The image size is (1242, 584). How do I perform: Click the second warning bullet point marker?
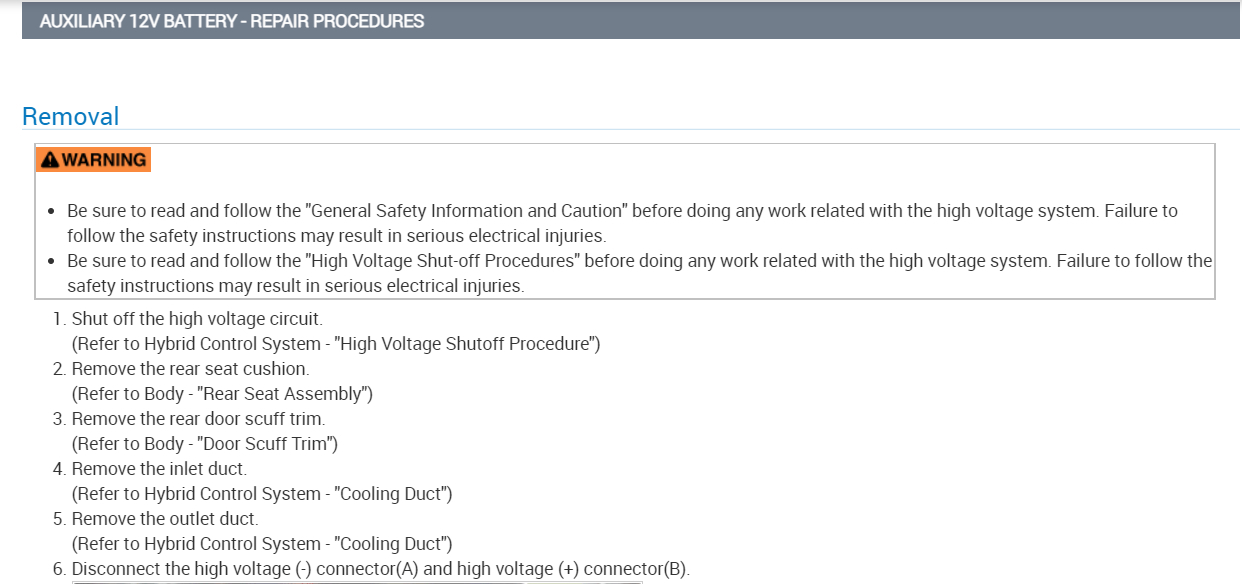click(53, 262)
